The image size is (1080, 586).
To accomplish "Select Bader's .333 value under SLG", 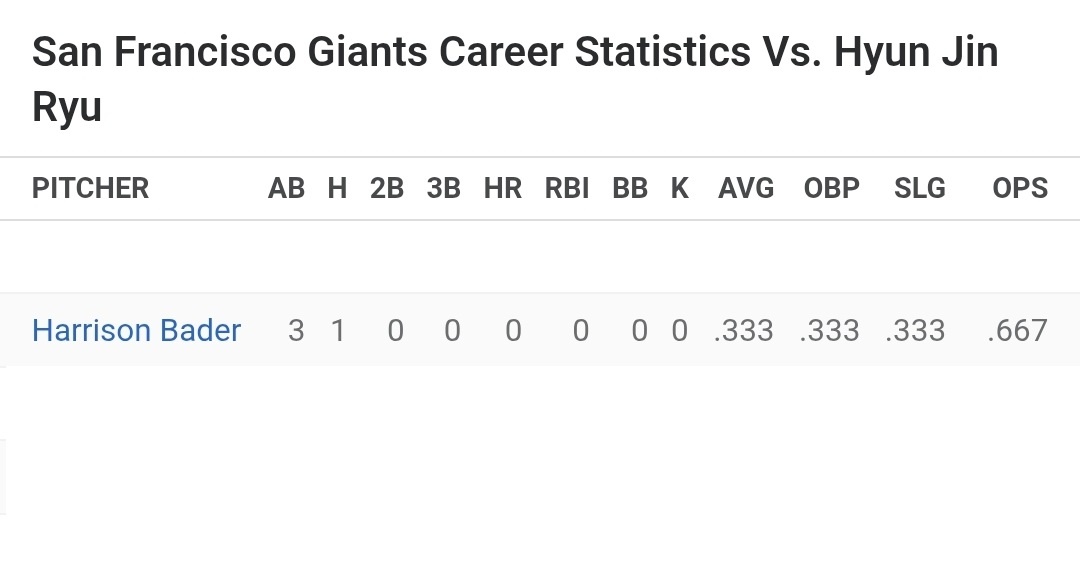I will pos(915,331).
